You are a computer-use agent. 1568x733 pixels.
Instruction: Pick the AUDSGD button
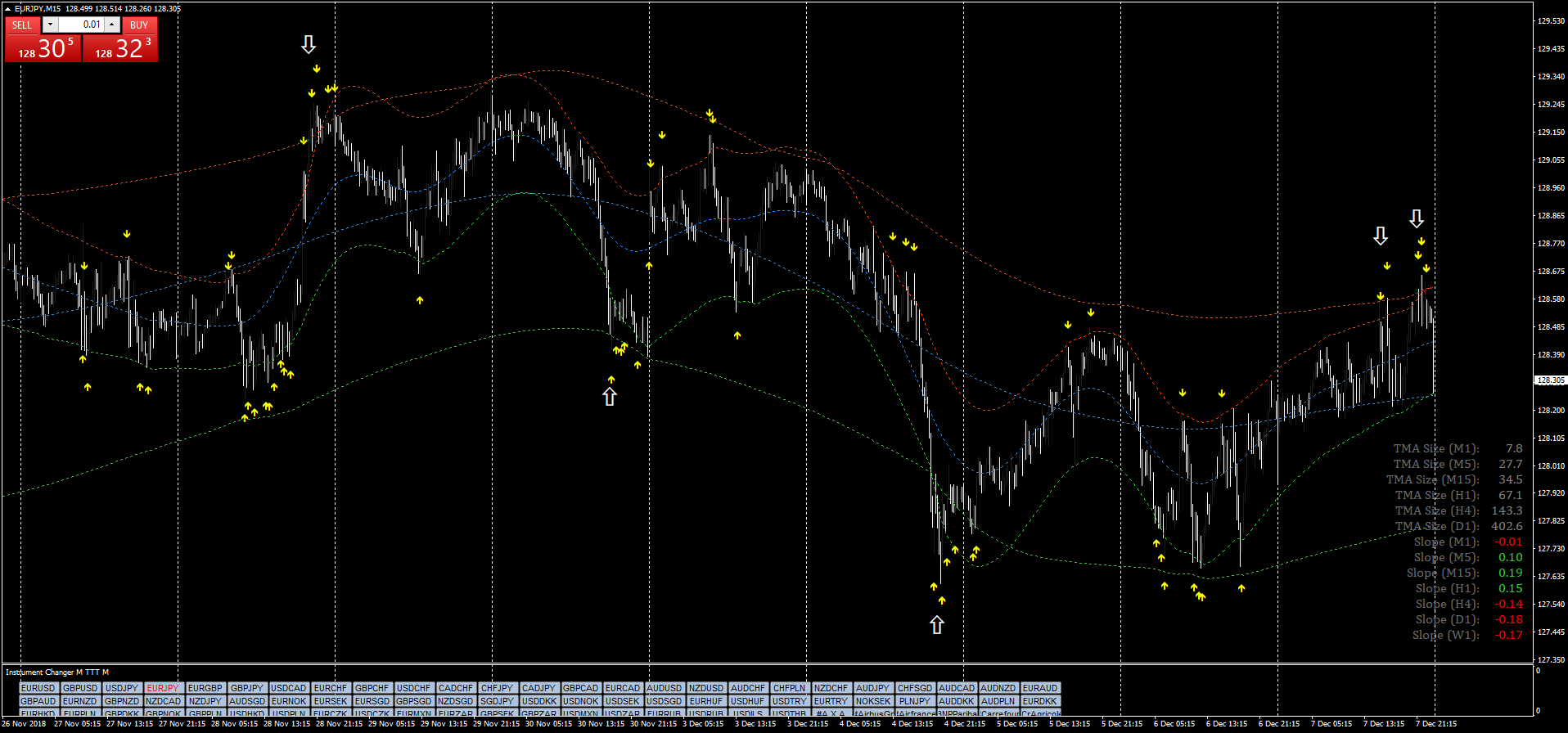(x=246, y=701)
